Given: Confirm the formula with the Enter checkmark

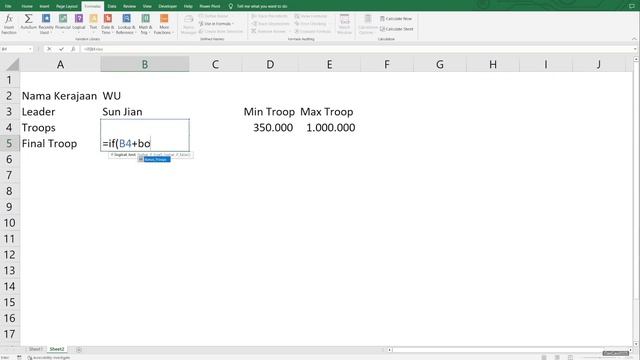Looking at the screenshot, I should coord(61,49).
